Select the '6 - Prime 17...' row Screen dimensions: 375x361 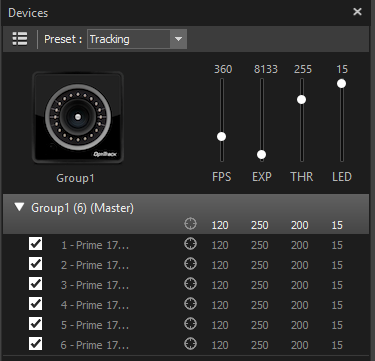186,345
